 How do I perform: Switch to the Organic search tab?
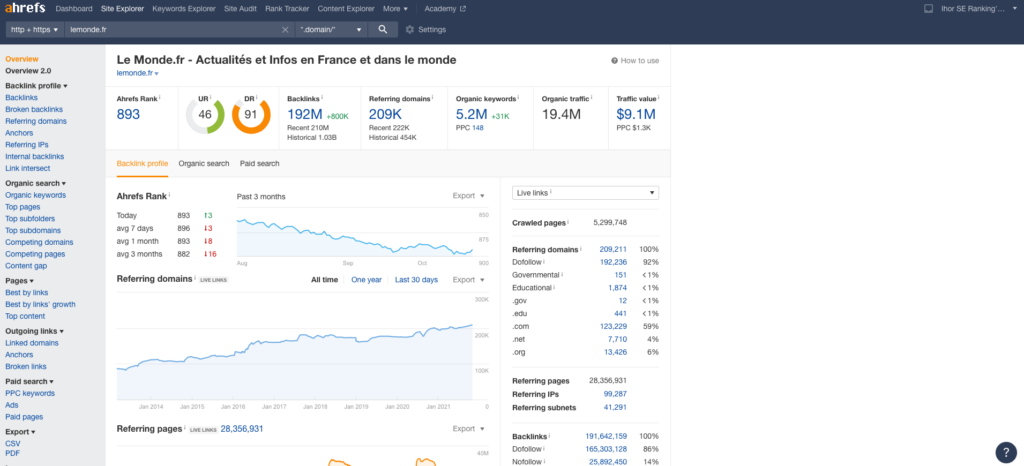204,163
